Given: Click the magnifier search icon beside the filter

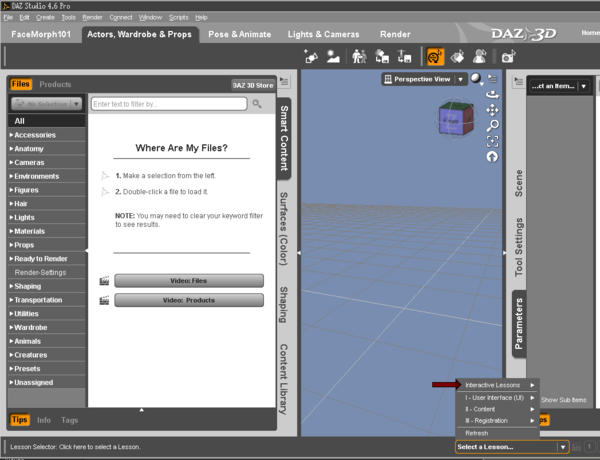Looking at the screenshot, I should pos(257,104).
